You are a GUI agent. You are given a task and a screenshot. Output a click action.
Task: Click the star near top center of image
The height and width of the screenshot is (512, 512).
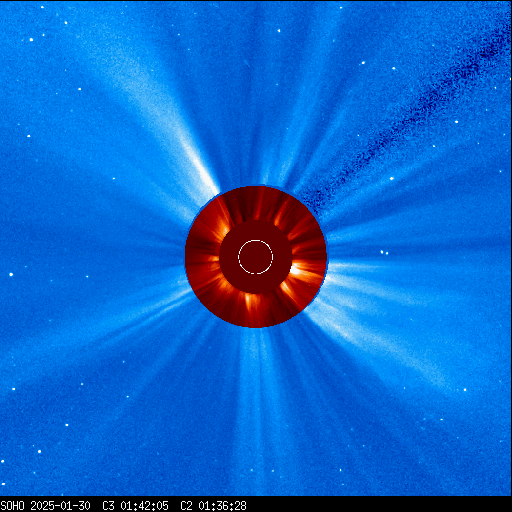279,31
